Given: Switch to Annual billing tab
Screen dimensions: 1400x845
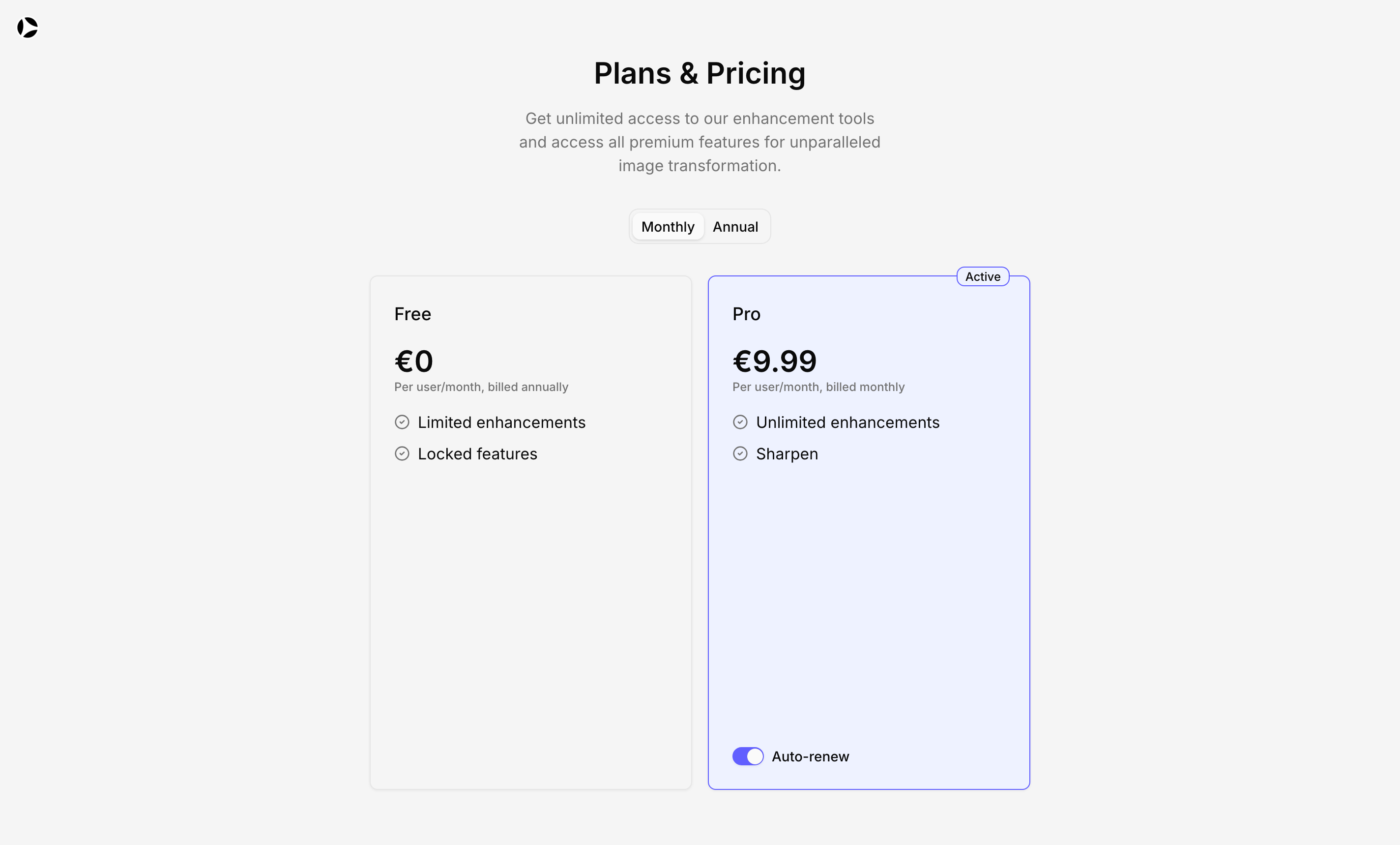Looking at the screenshot, I should 735,227.
